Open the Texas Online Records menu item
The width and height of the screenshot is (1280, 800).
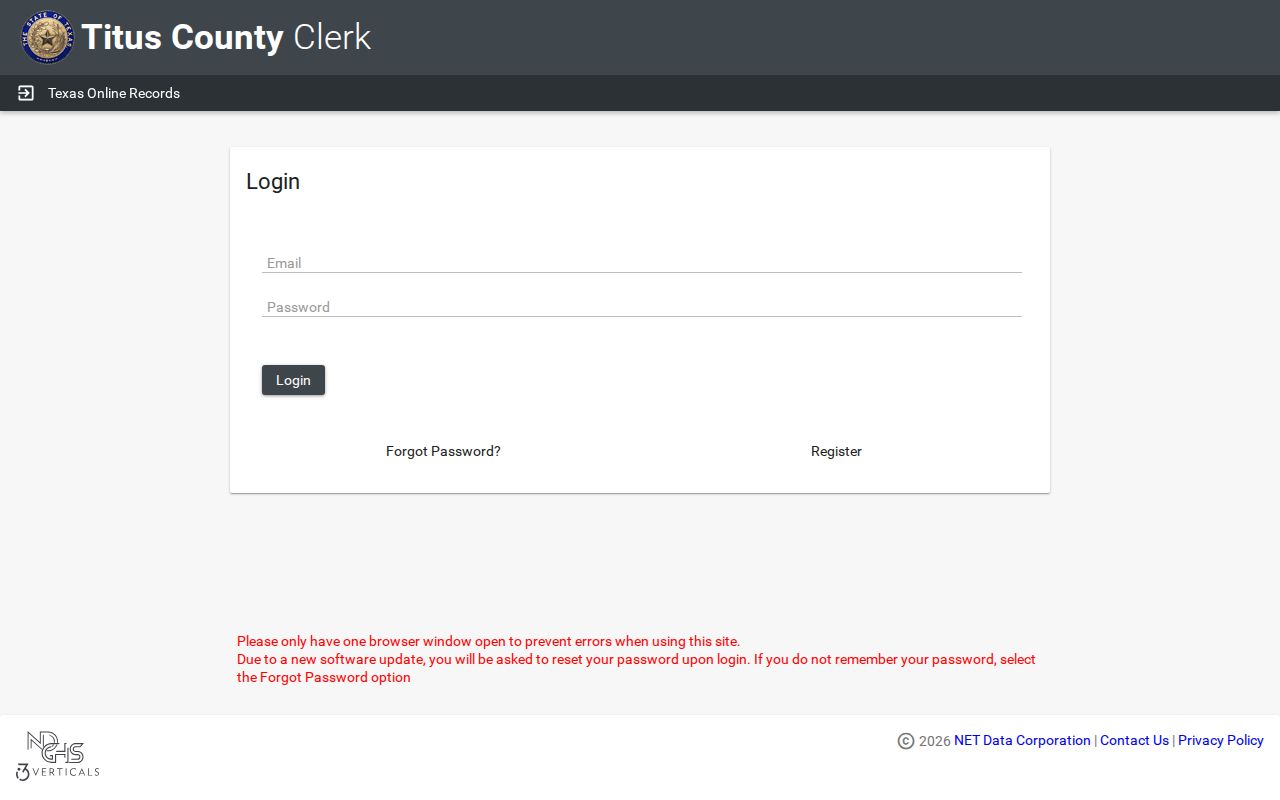click(114, 93)
